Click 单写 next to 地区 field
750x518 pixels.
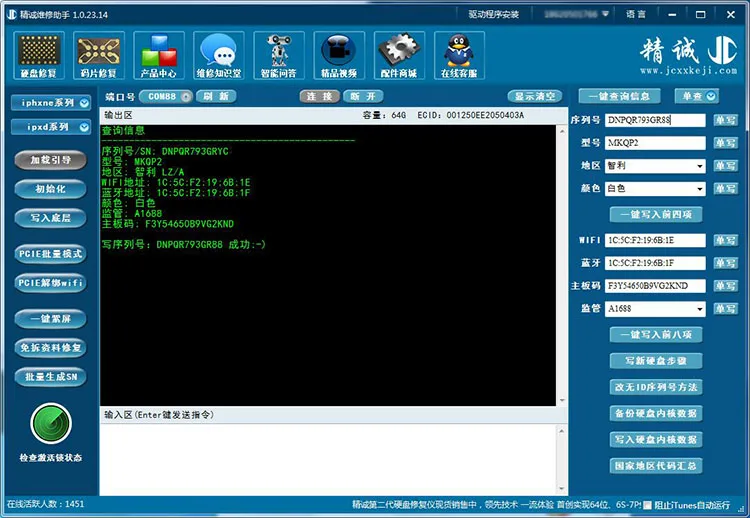tap(726, 166)
